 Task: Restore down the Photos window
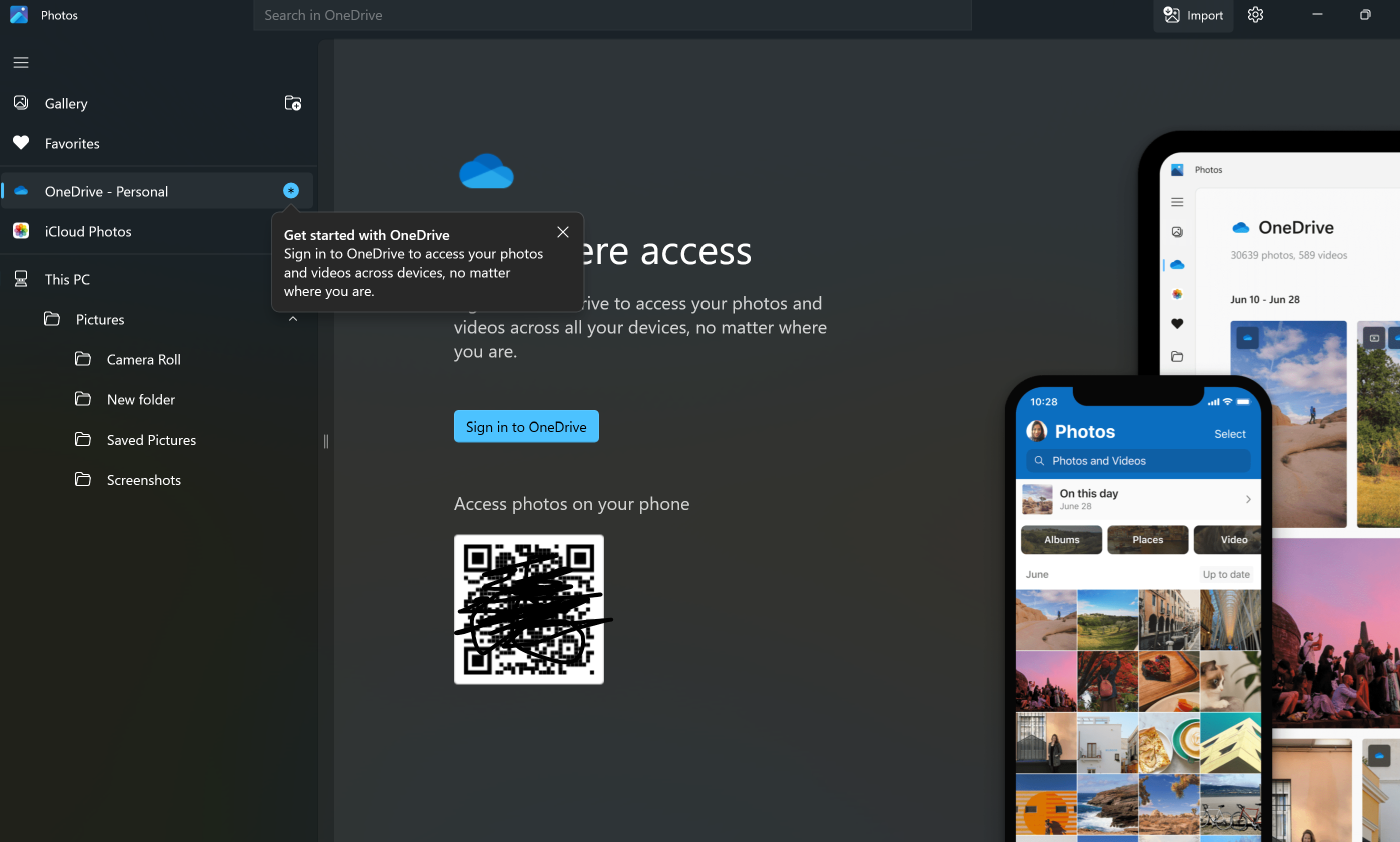tap(1365, 15)
